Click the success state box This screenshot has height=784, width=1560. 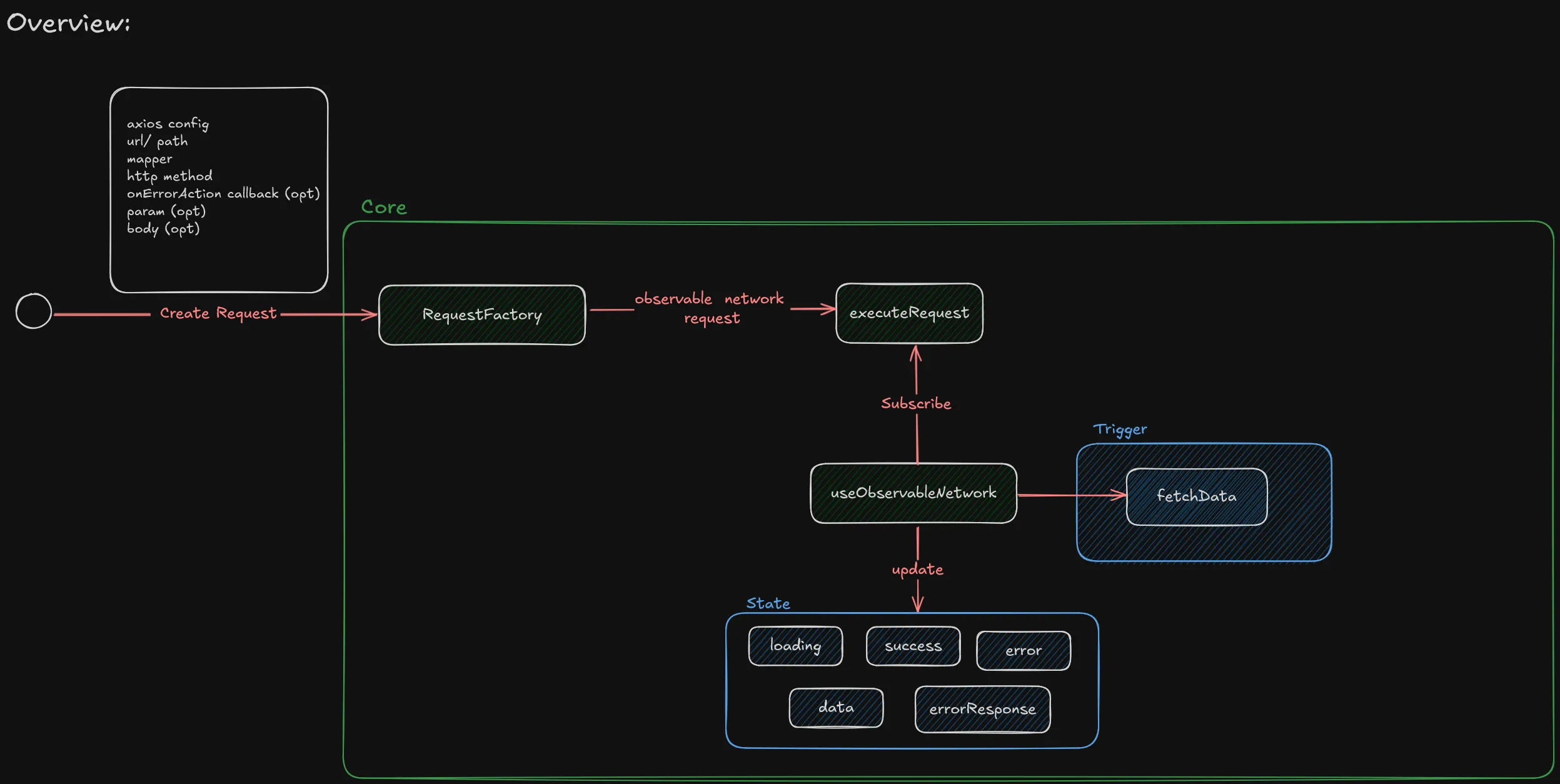[x=913, y=646]
